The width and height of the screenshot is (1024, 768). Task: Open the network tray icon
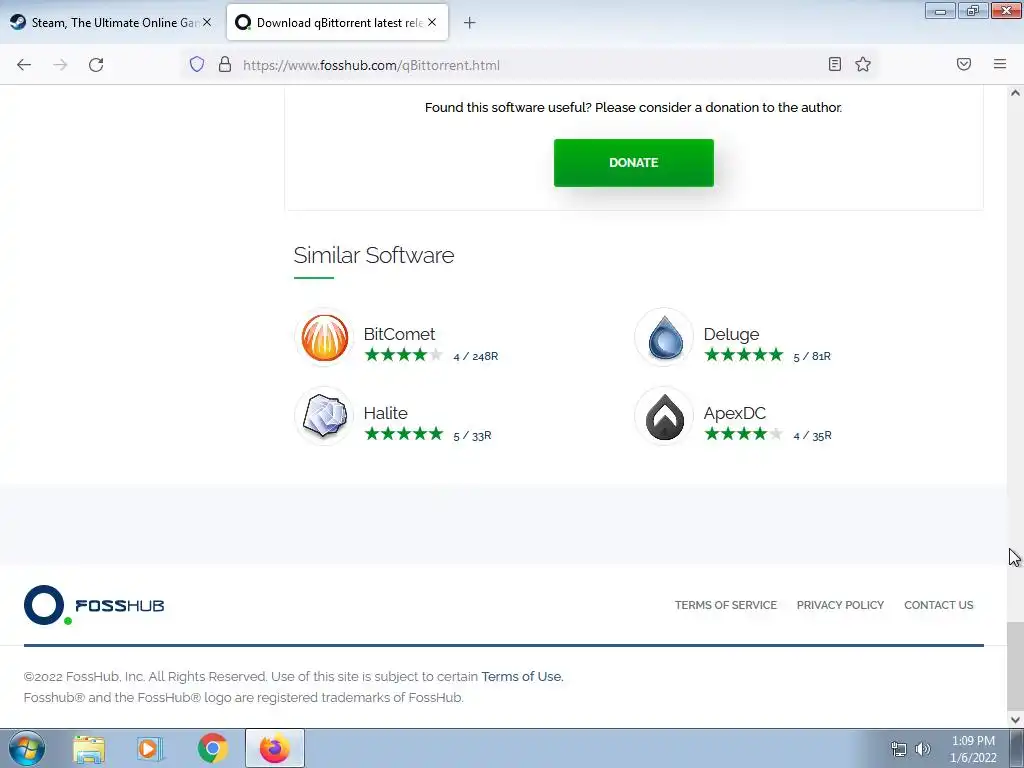tap(899, 748)
